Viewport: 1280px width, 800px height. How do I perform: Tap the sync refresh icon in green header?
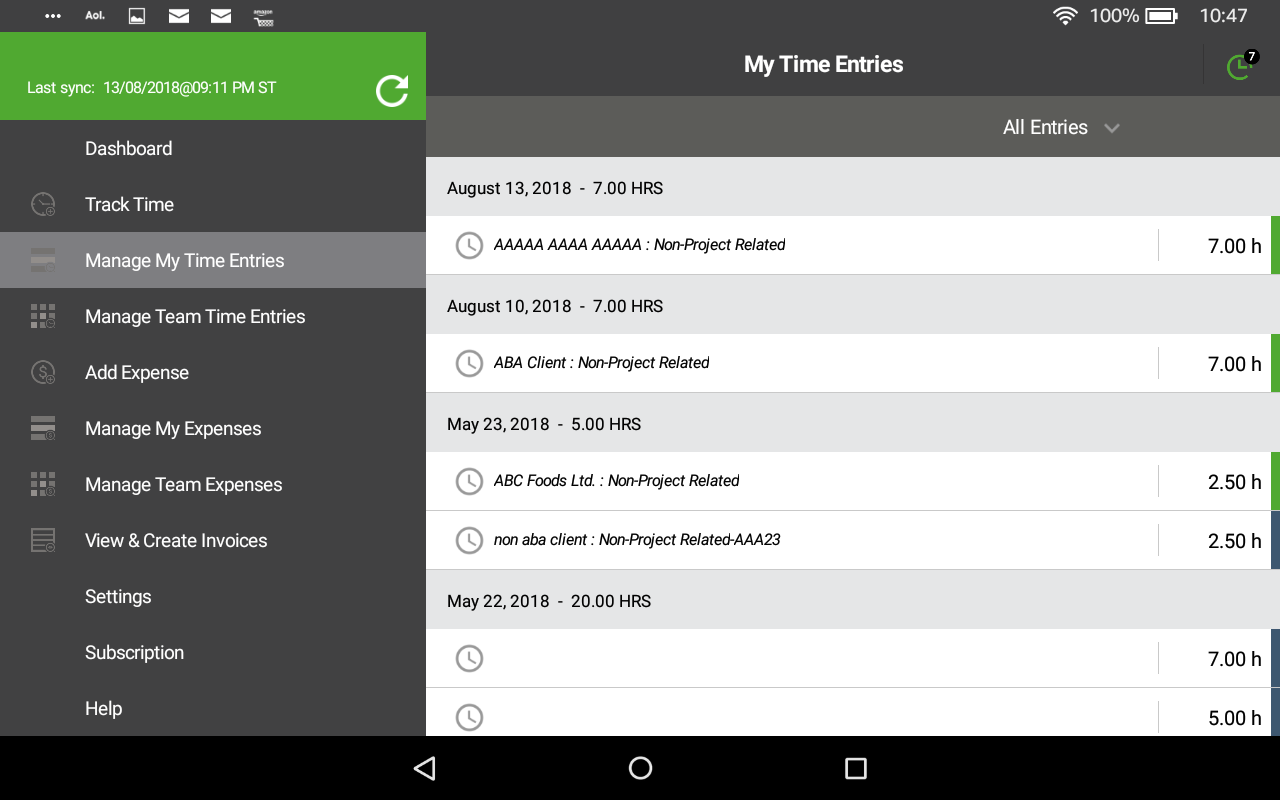click(392, 90)
